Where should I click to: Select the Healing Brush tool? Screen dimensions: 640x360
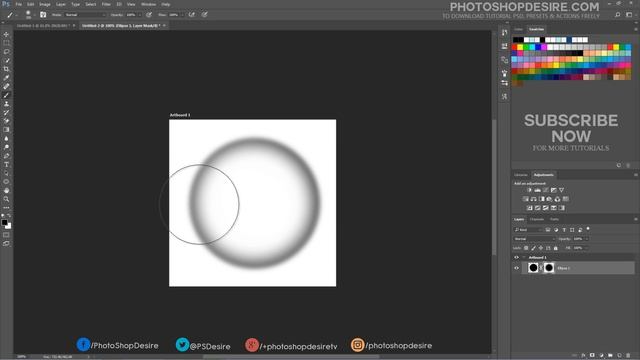pos(6,87)
